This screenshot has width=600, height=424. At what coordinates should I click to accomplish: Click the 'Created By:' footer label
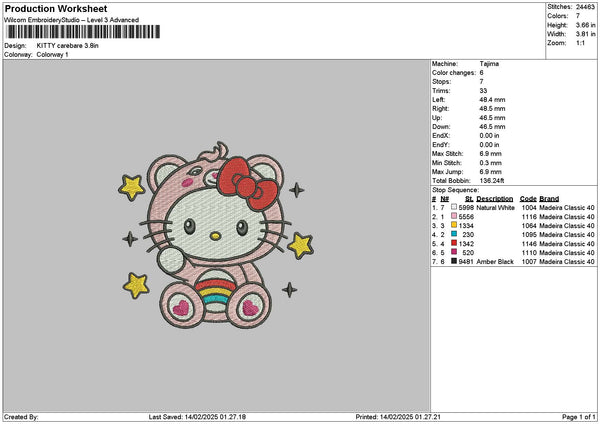click(21, 417)
